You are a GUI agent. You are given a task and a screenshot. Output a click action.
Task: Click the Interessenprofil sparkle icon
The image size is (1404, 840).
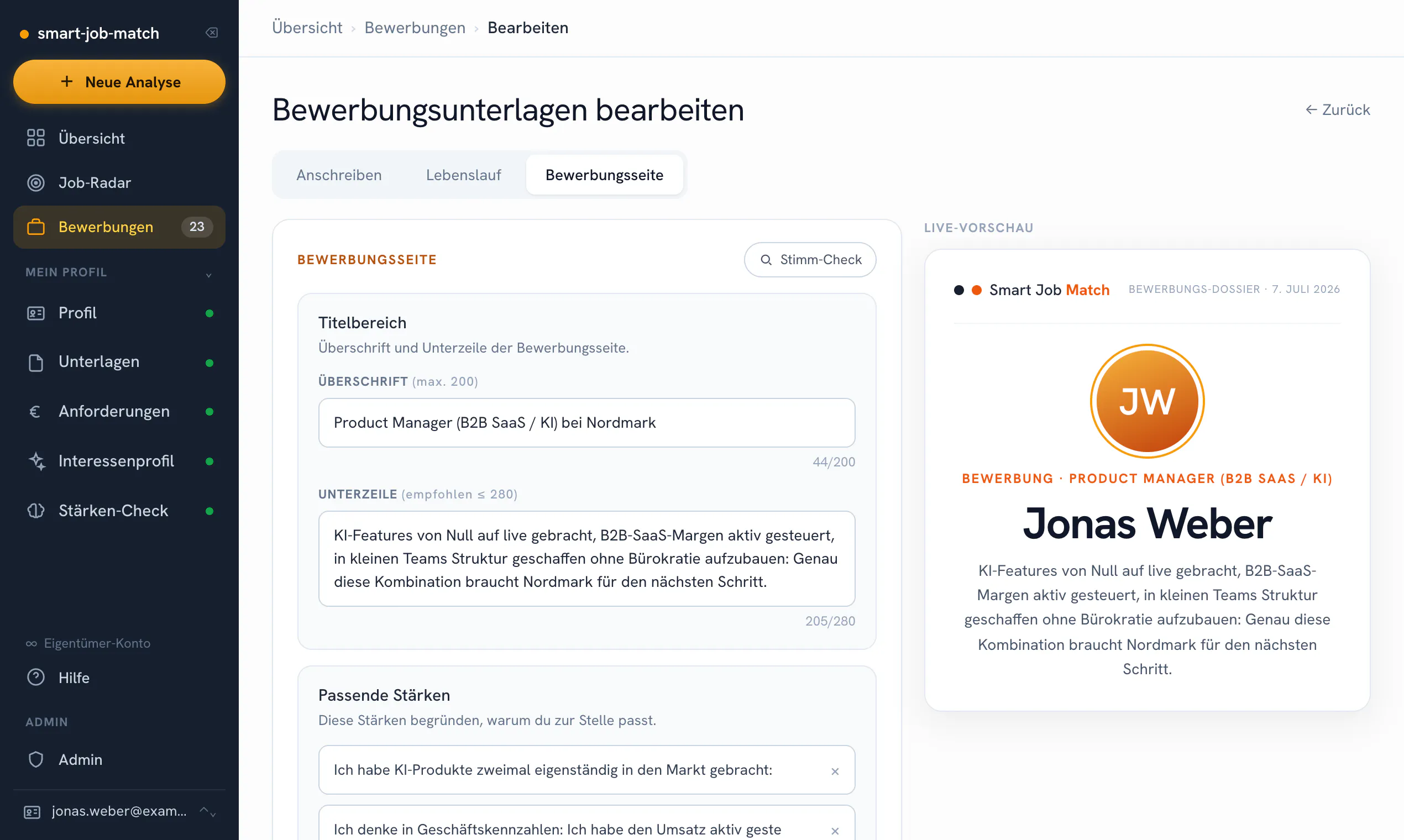click(37, 461)
